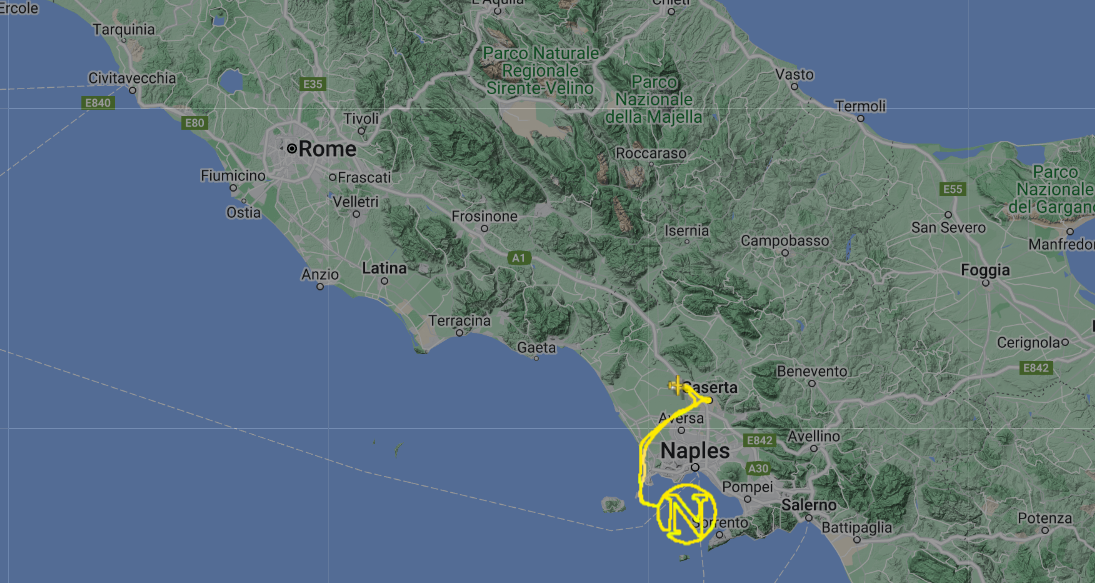Image resolution: width=1095 pixels, height=583 pixels.
Task: Click the A1 motorway shield
Action: [x=518, y=258]
